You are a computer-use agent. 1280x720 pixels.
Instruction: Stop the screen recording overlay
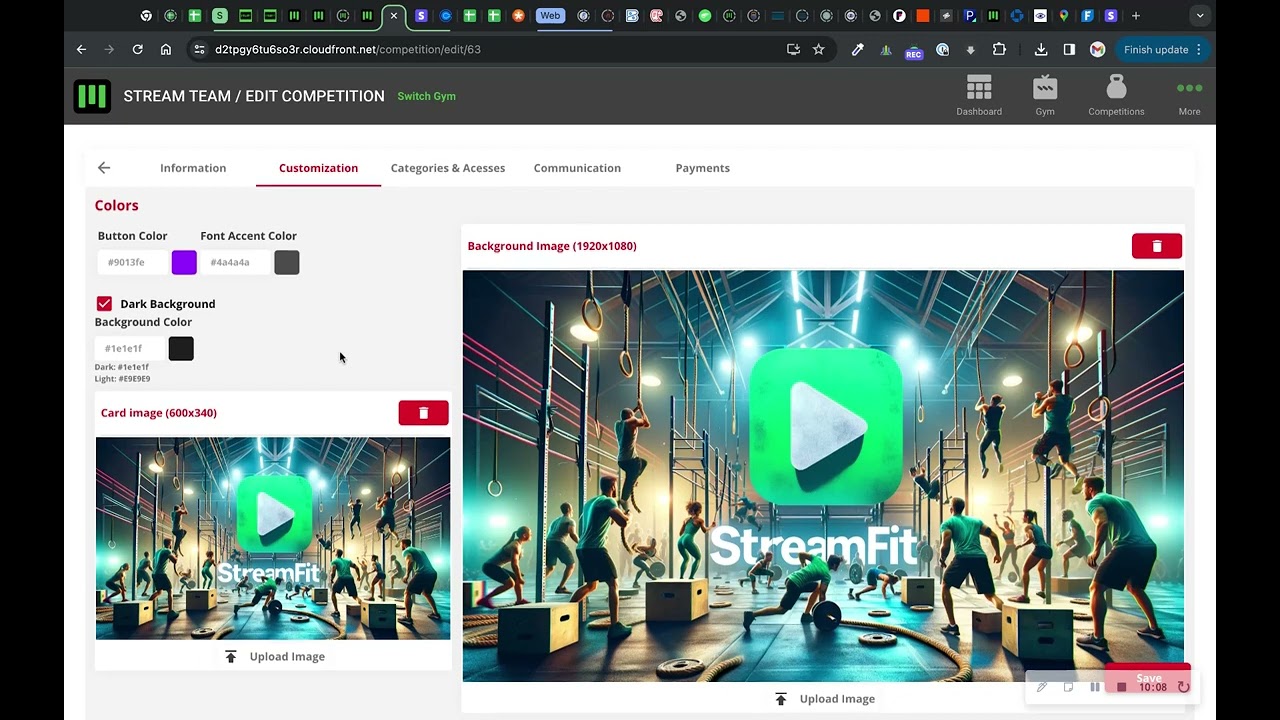(x=1122, y=687)
